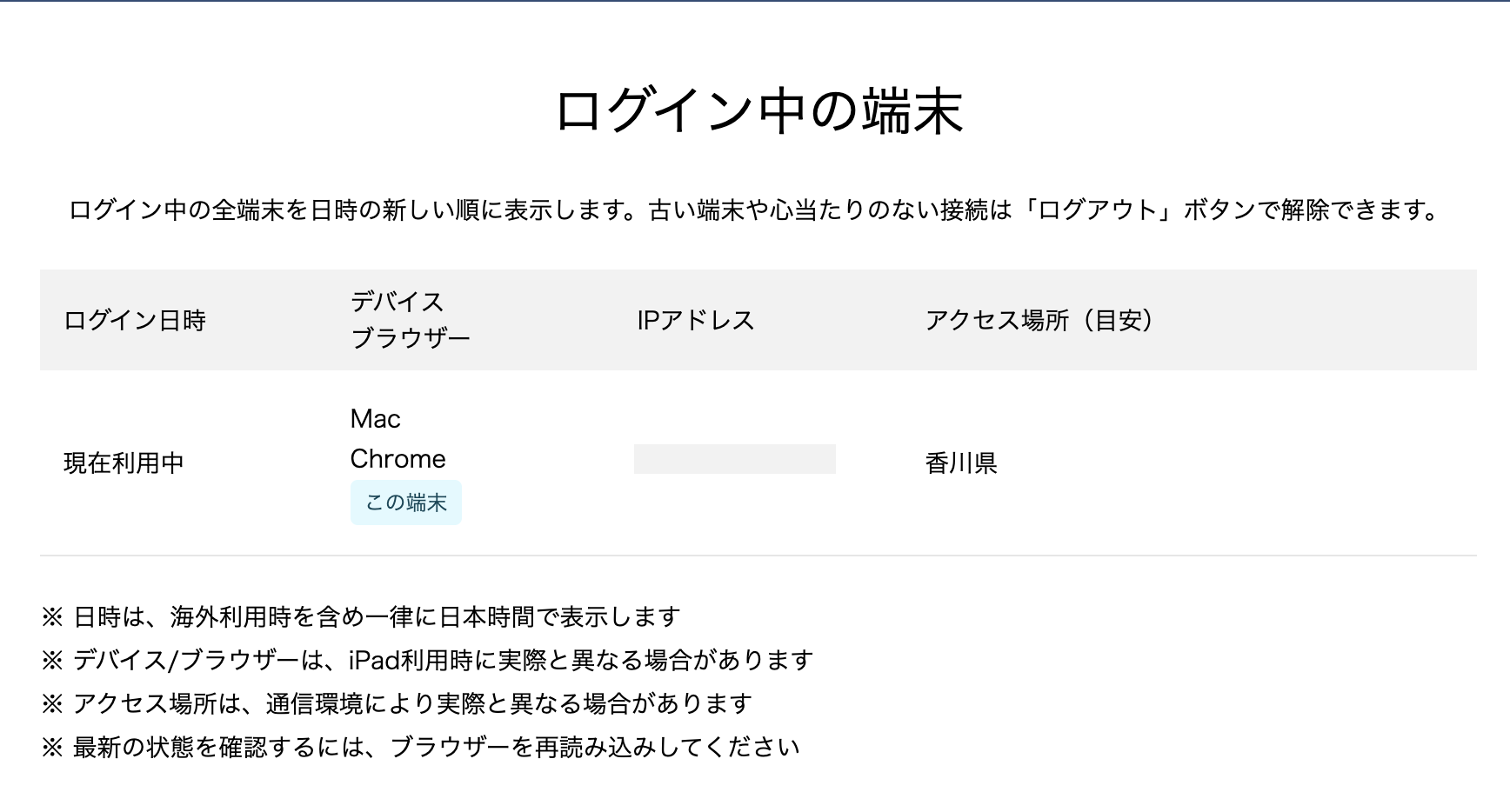Click the この端末 badge

point(406,503)
